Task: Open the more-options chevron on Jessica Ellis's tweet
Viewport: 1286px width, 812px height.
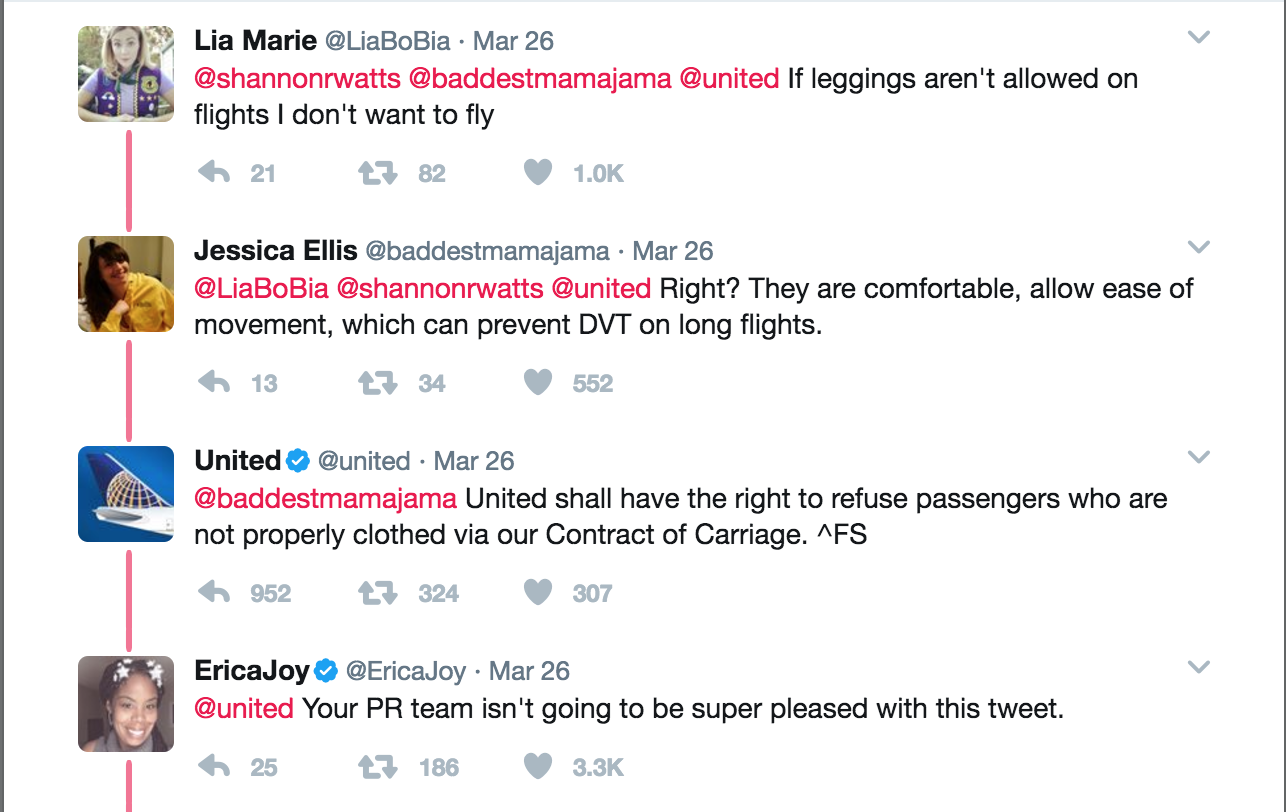Action: coord(1198,247)
